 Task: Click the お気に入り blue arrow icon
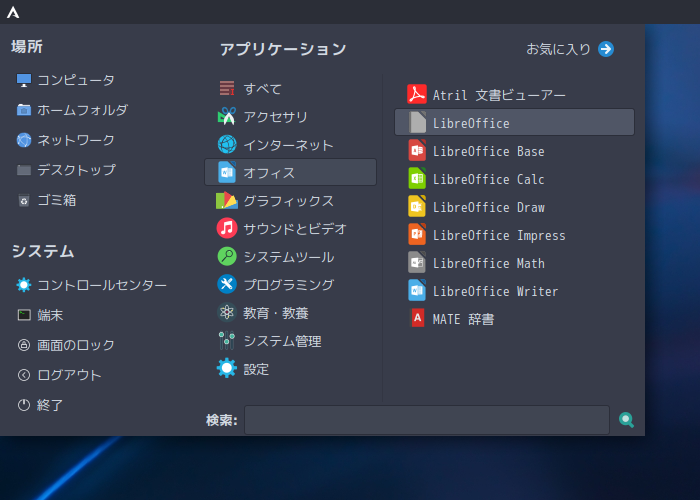[x=606, y=49]
